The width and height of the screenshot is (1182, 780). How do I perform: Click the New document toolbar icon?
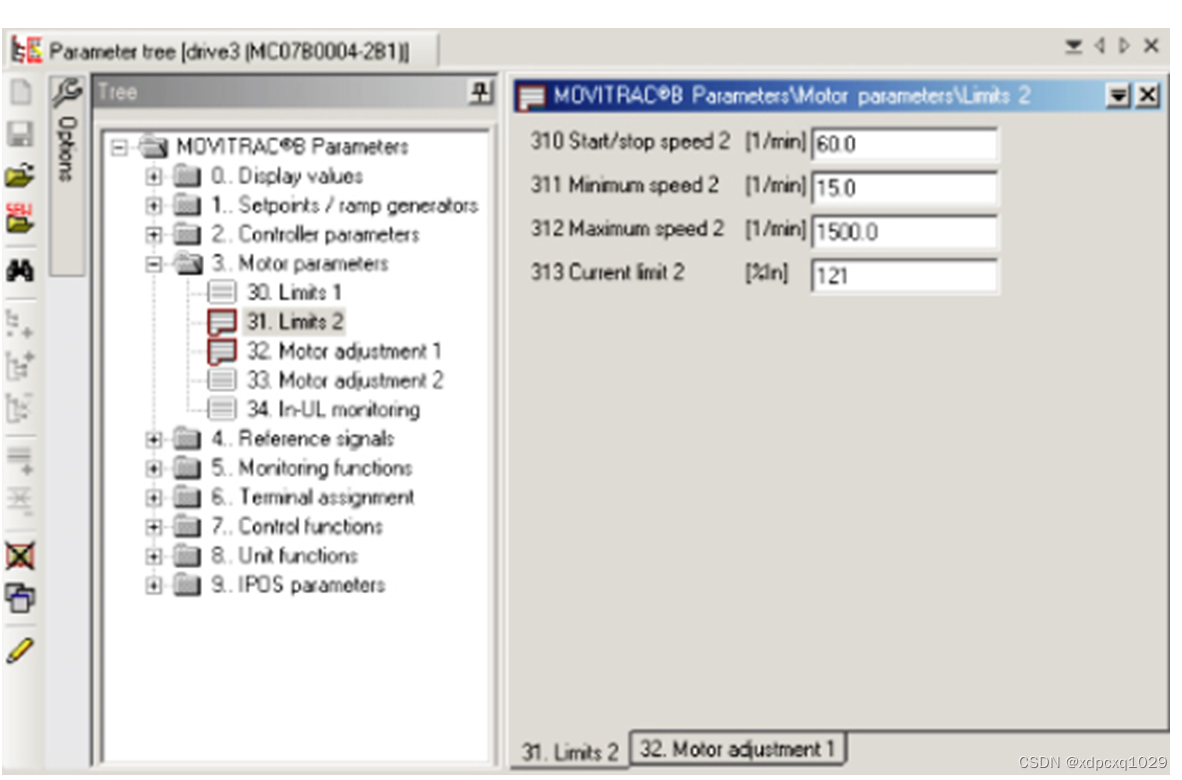click(x=20, y=92)
